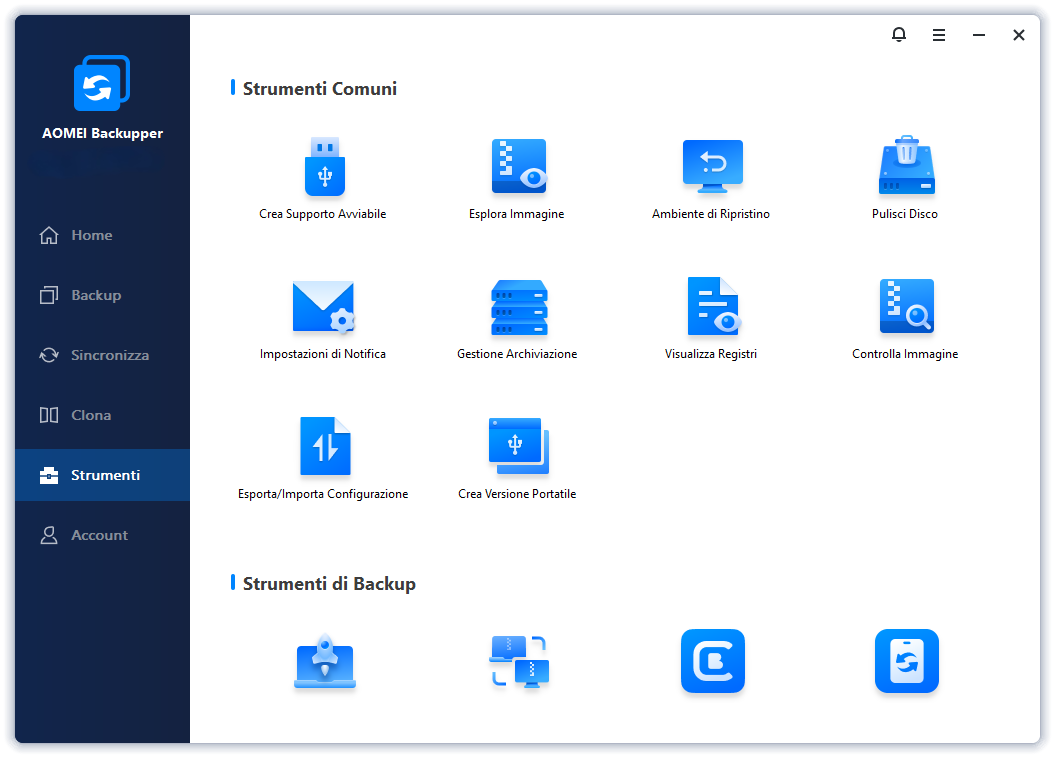Screen dimensions: 1055x758
Task: Click the rocket laptop backup tool icon
Action: 324,661
